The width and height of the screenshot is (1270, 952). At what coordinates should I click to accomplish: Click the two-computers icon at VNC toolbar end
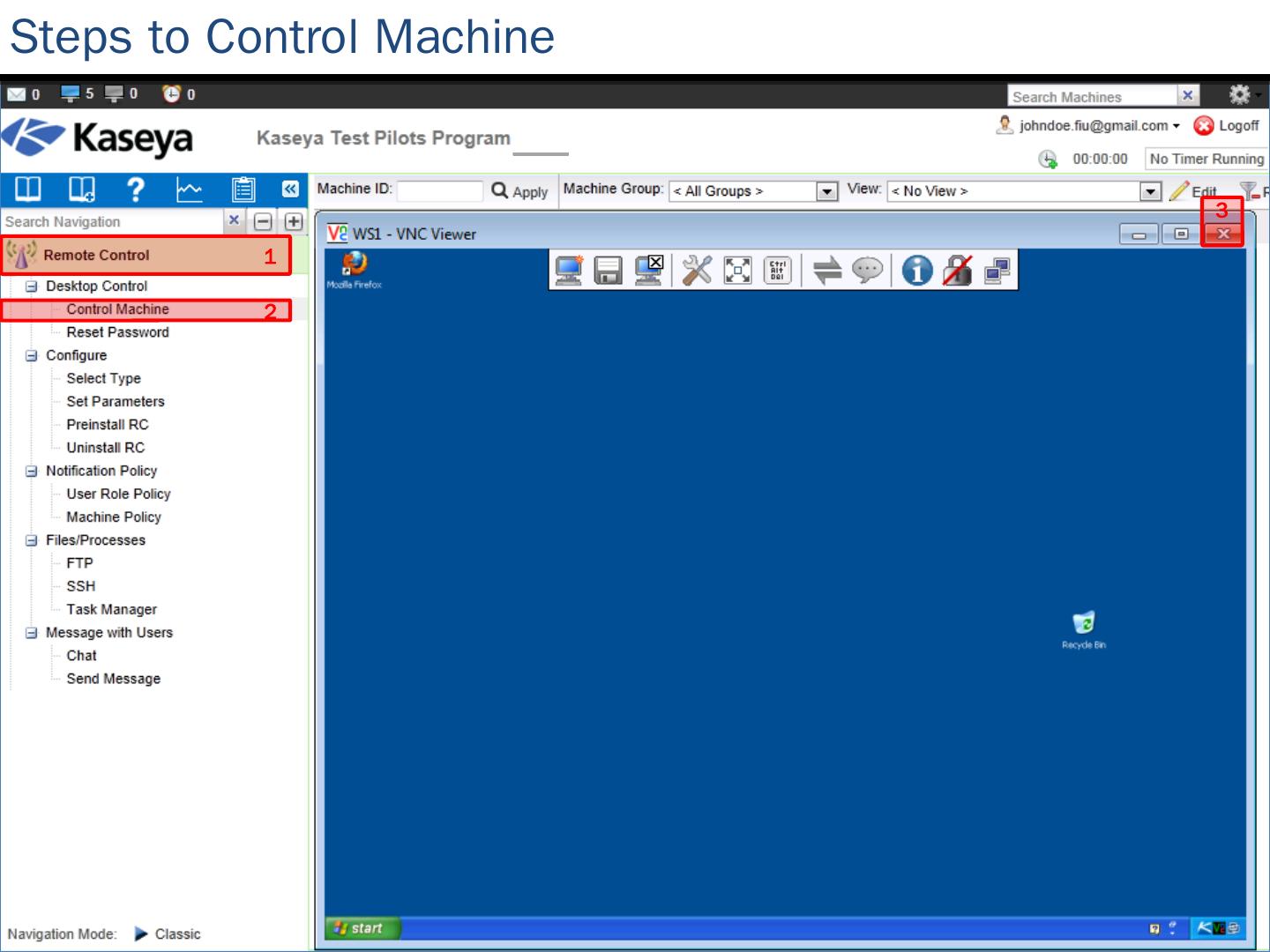pos(997,270)
